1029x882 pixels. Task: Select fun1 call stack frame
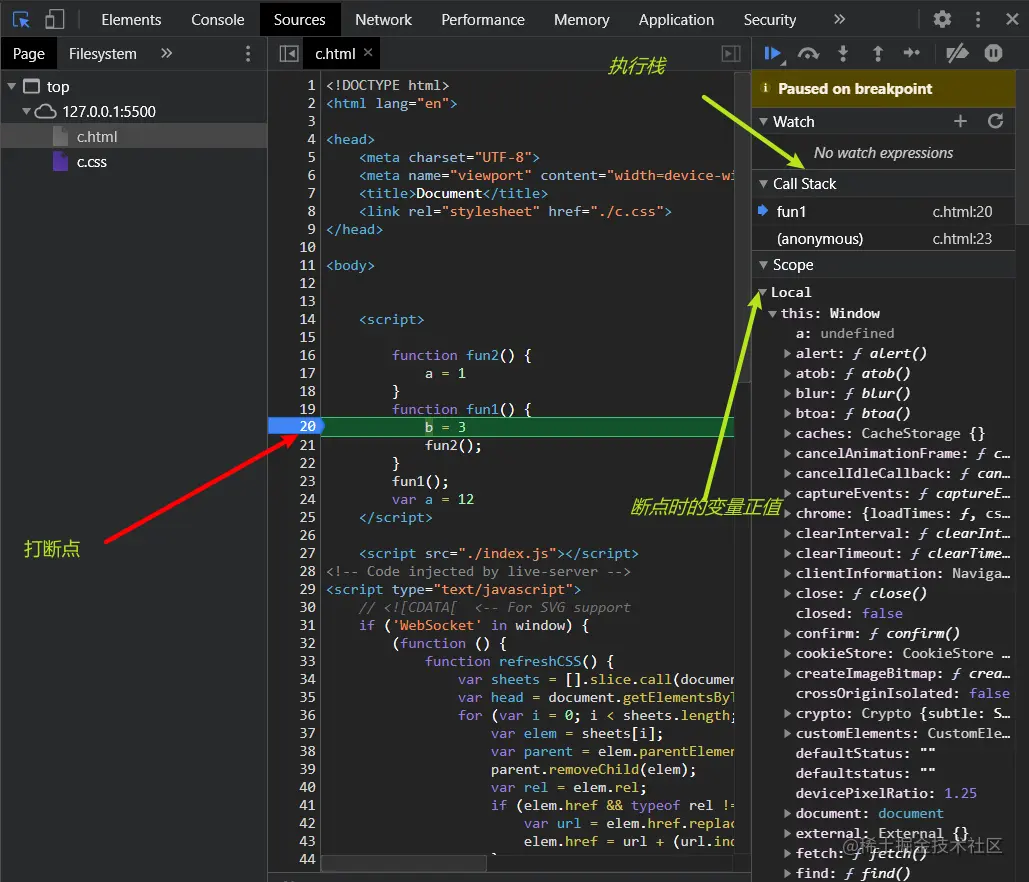point(883,211)
